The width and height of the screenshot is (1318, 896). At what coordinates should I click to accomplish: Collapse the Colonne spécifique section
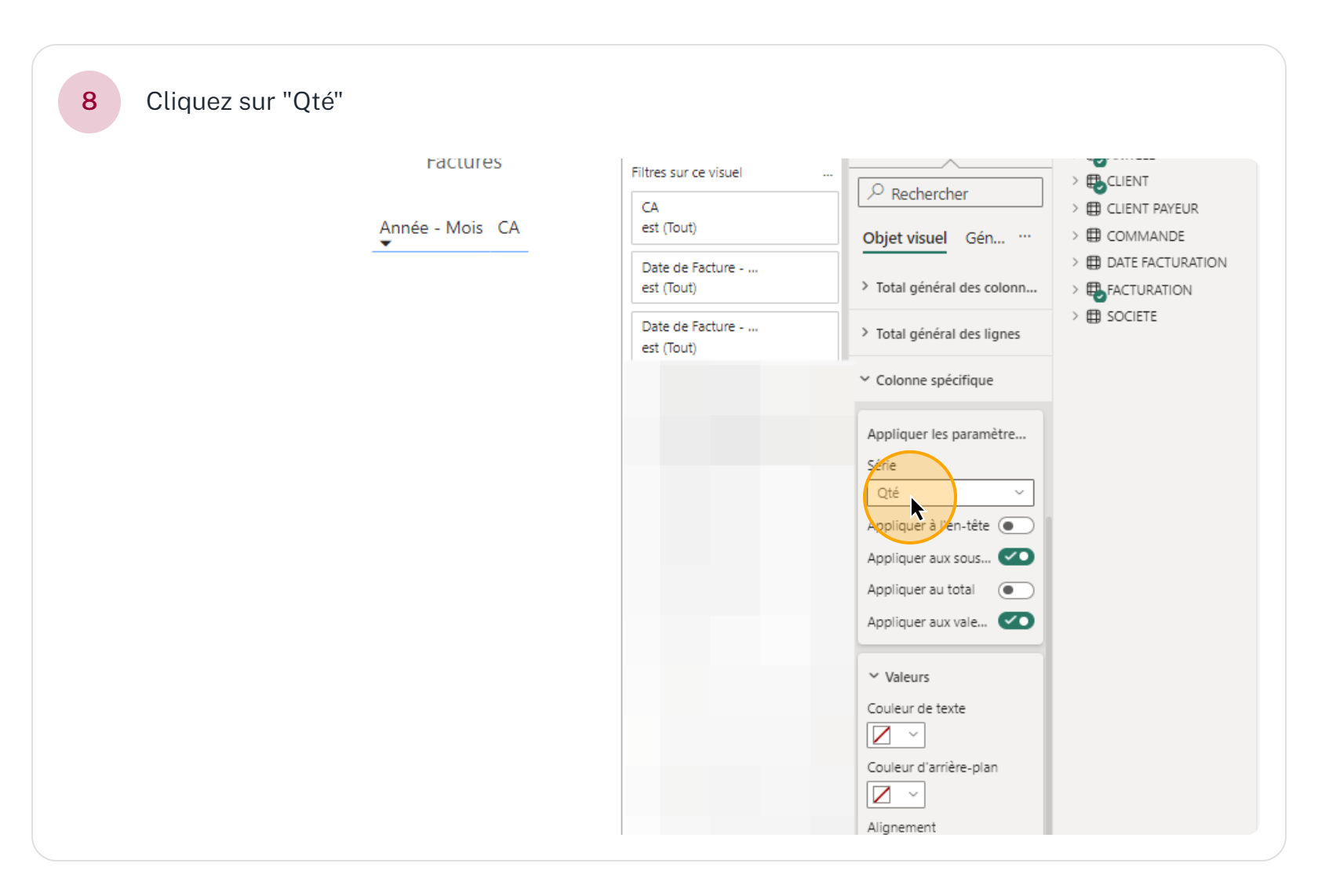(x=934, y=381)
